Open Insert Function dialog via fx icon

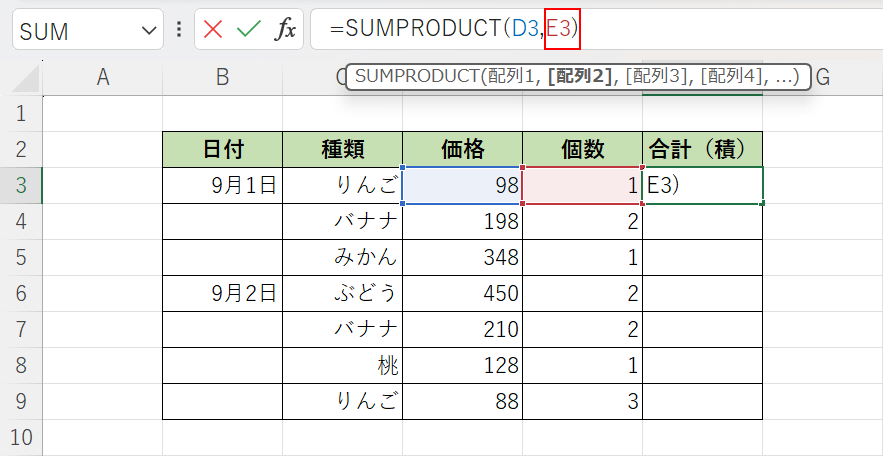point(286,30)
